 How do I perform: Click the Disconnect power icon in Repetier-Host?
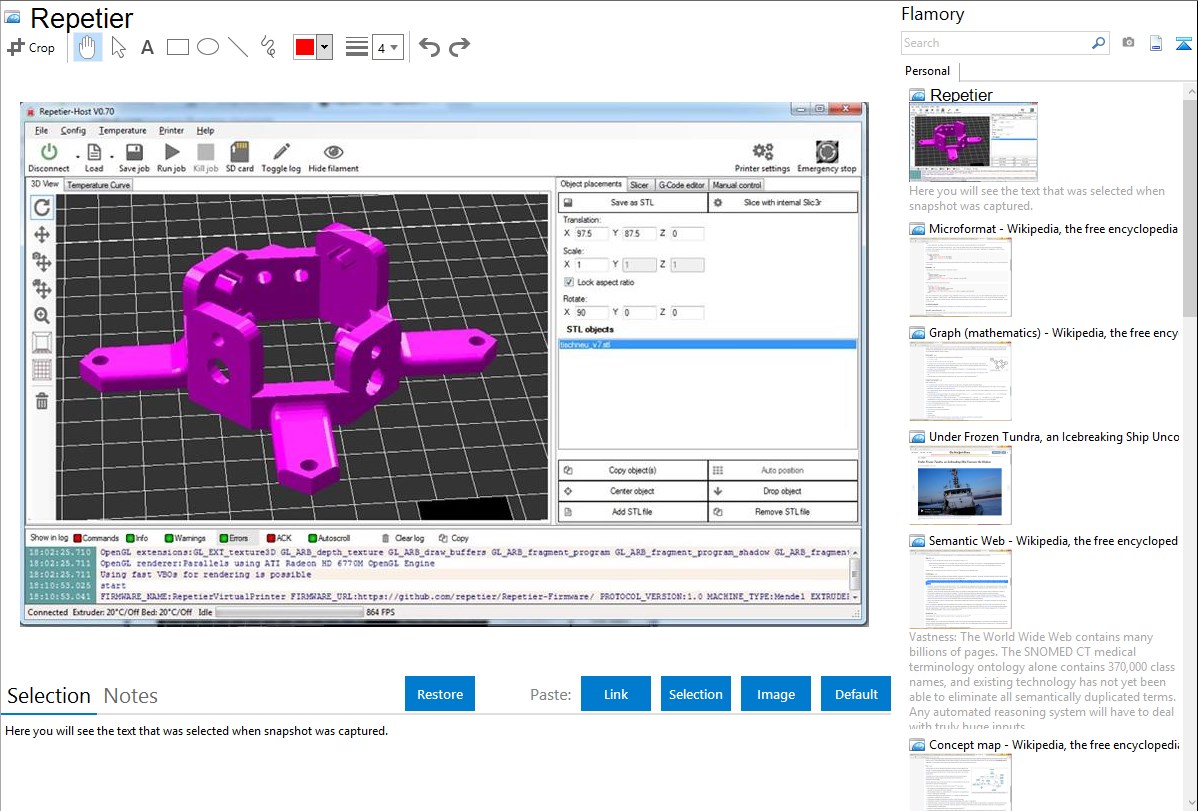(x=49, y=152)
